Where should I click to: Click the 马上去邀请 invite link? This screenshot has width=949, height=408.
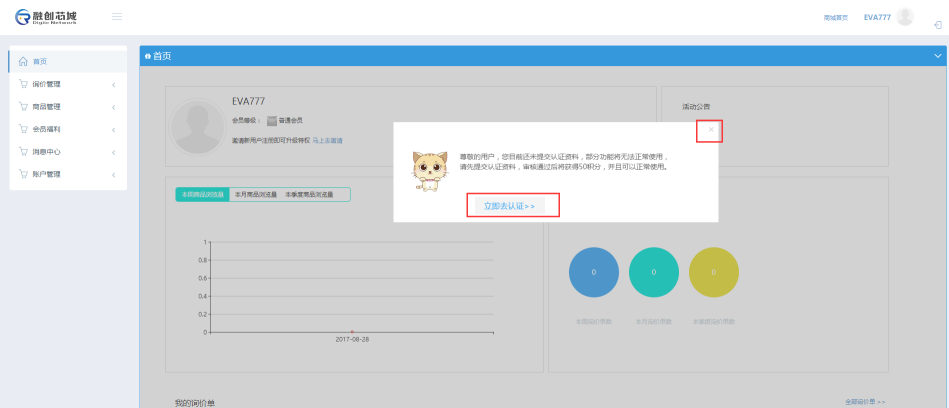328,141
